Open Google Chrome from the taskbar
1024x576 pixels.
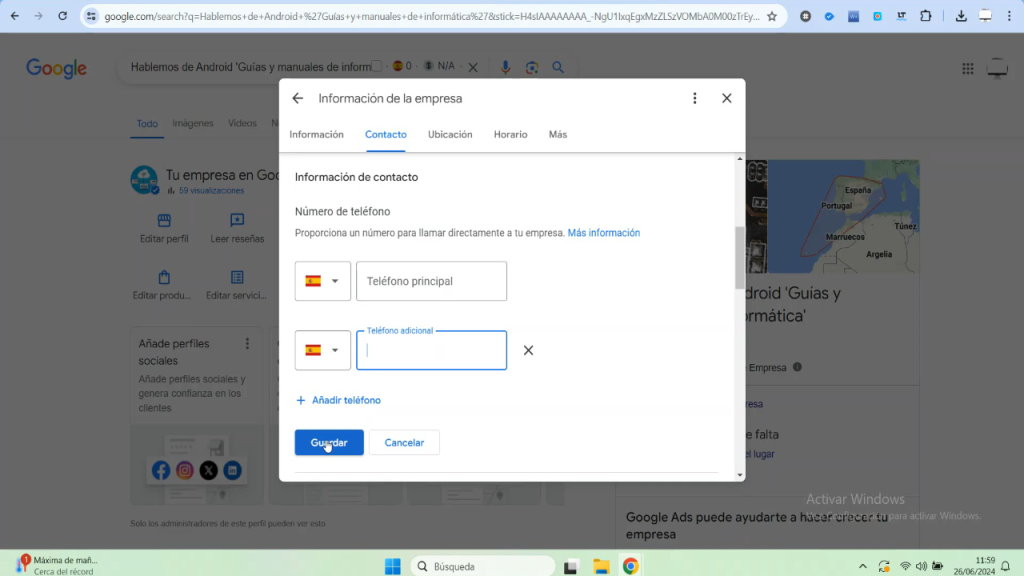[629, 565]
